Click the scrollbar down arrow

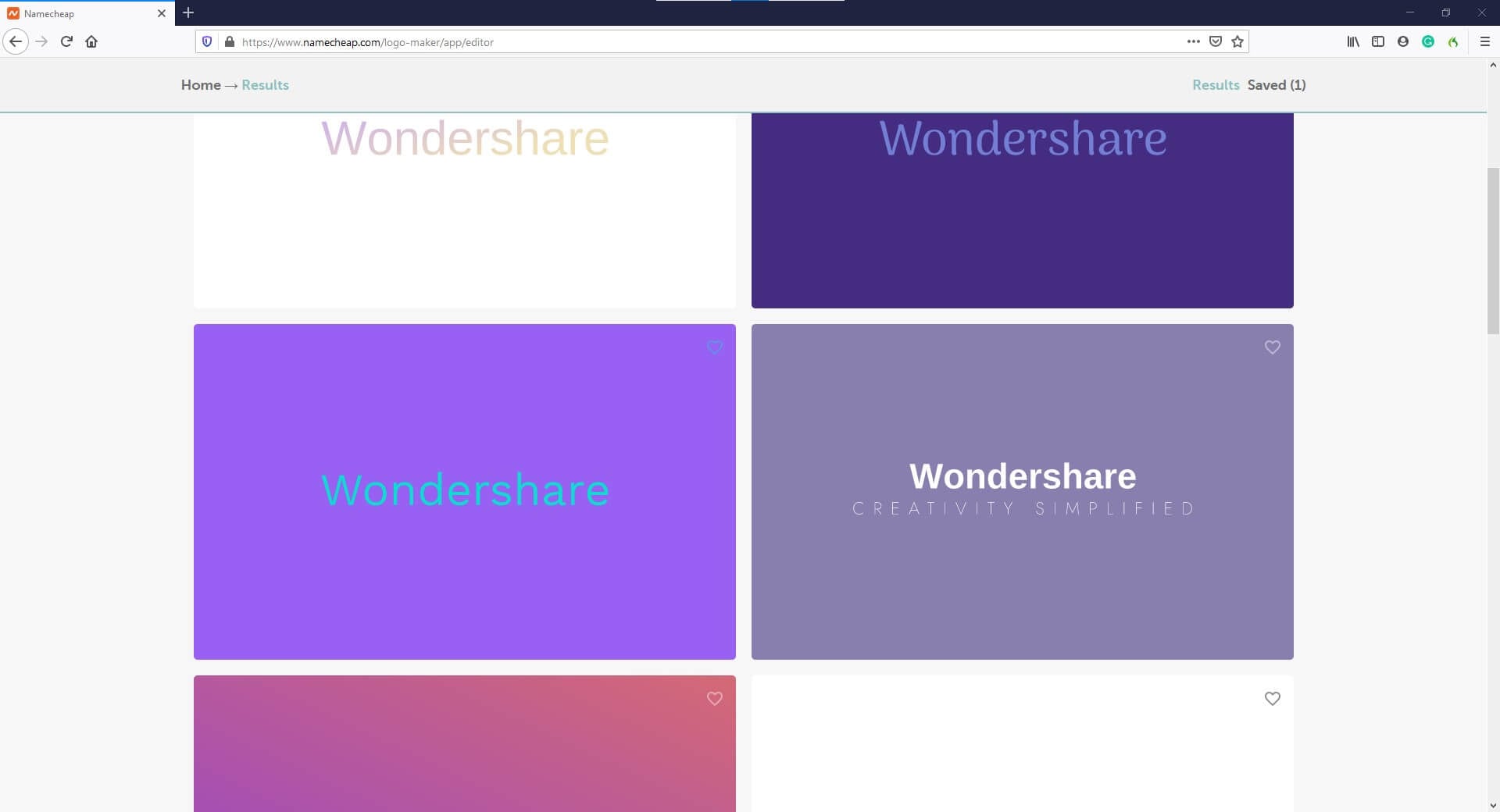(x=1493, y=805)
